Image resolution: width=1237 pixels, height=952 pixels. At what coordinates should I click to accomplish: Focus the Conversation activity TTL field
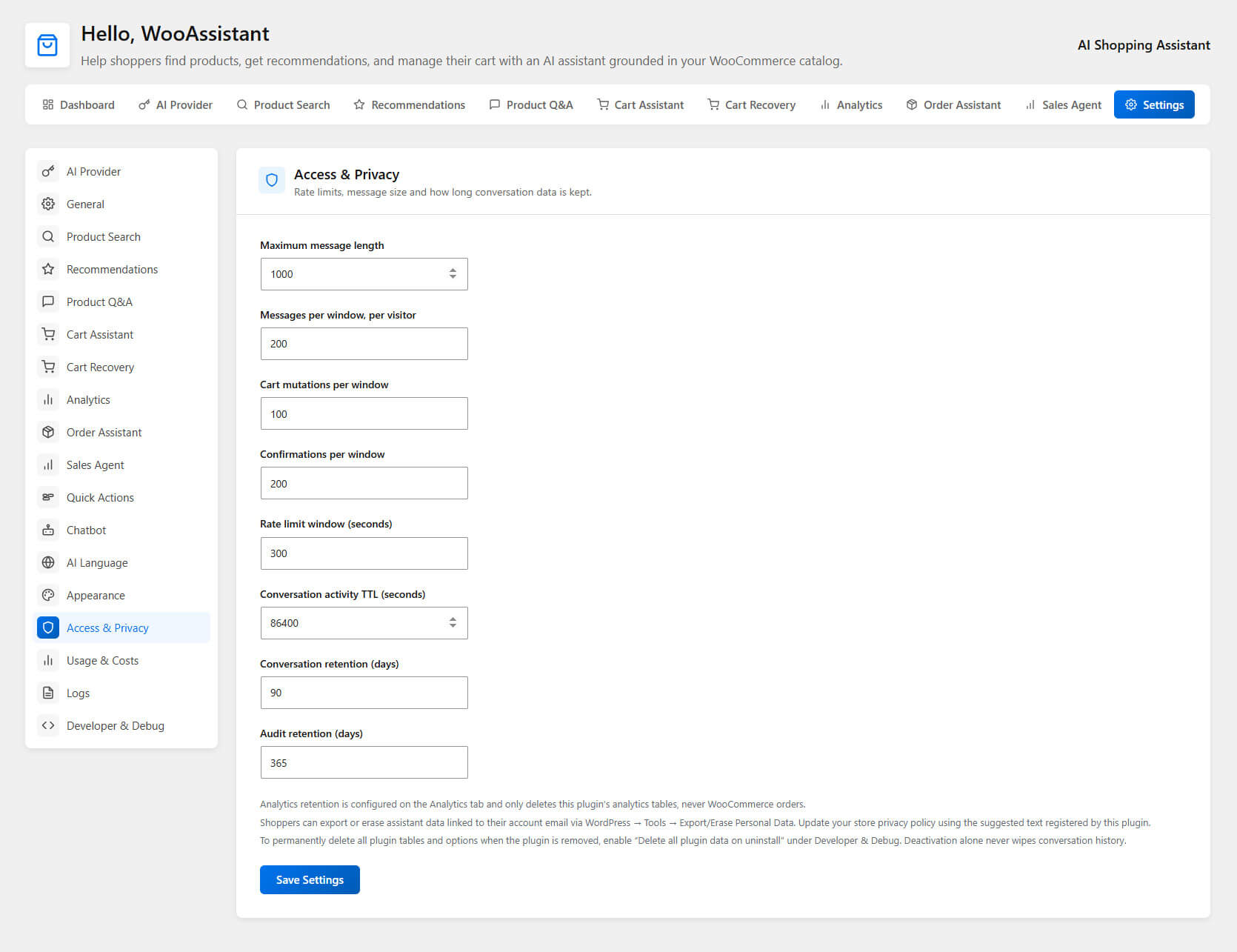tap(364, 623)
